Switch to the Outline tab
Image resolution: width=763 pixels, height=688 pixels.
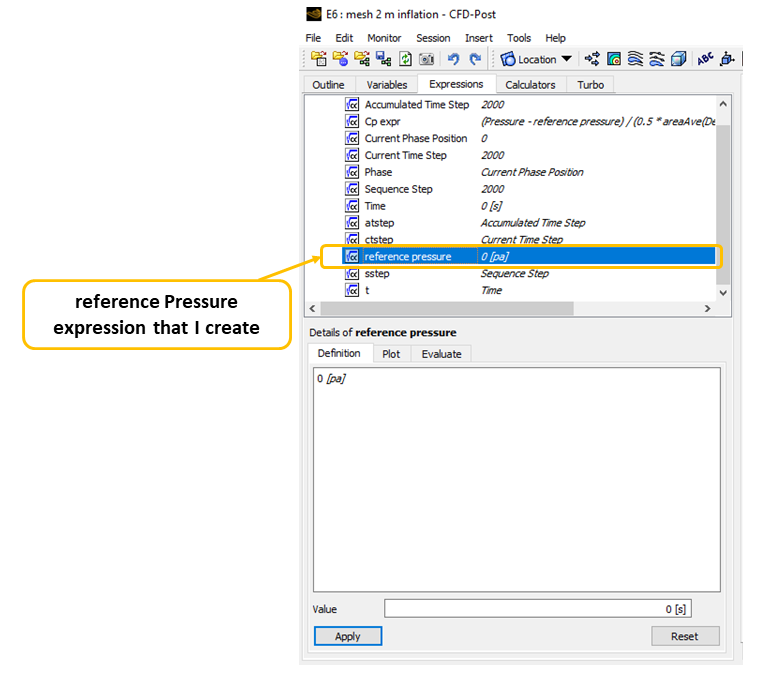click(328, 85)
